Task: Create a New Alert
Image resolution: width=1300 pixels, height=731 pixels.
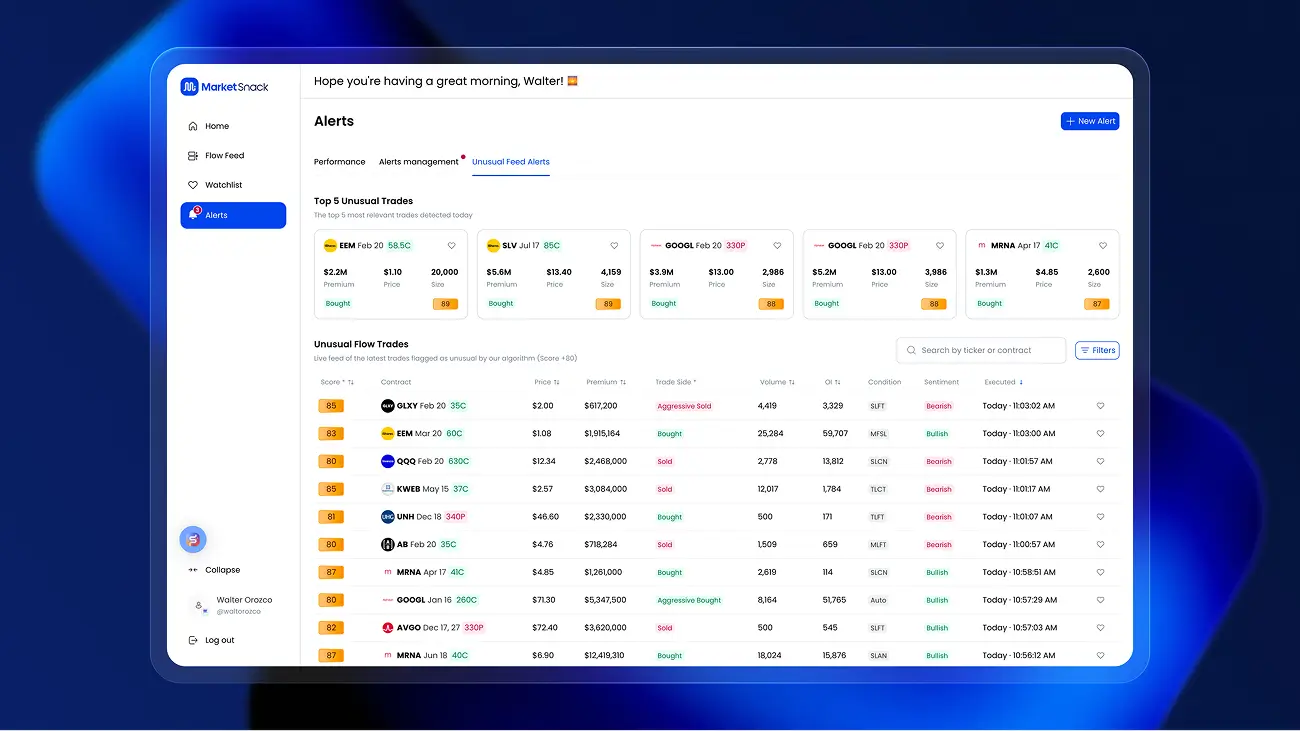Action: click(1090, 121)
